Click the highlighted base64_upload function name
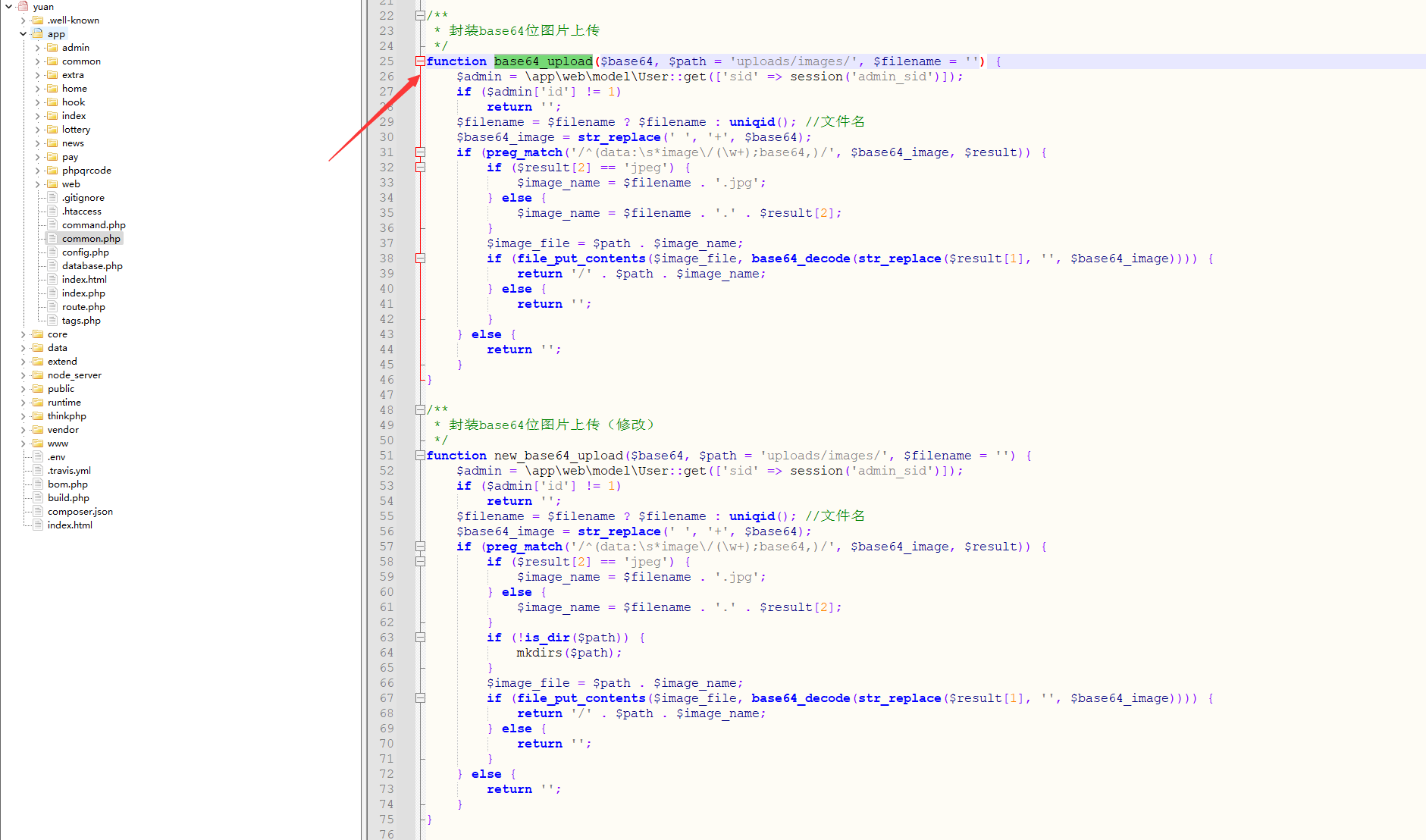 pyautogui.click(x=543, y=61)
